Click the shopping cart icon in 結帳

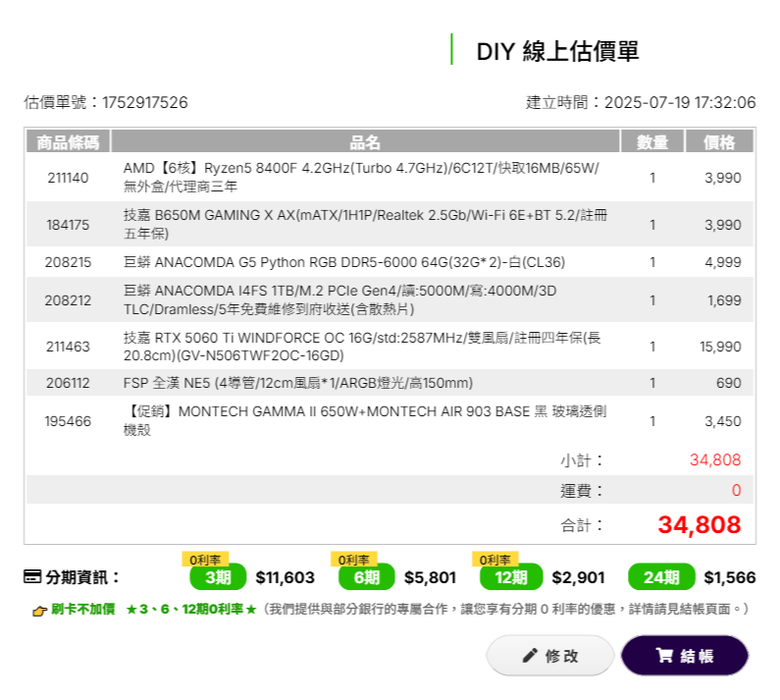point(664,655)
